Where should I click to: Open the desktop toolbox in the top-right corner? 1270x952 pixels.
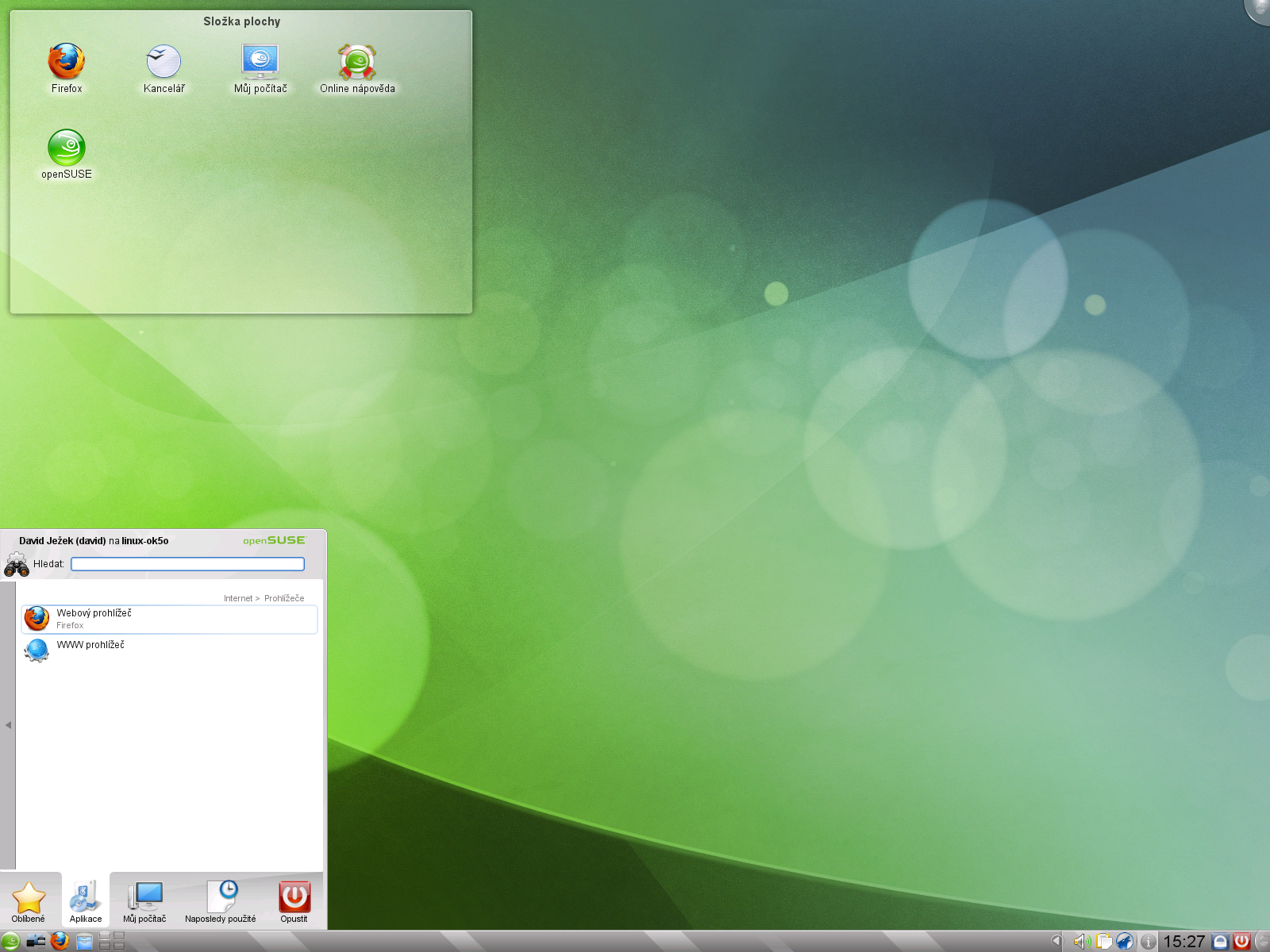click(x=1259, y=10)
